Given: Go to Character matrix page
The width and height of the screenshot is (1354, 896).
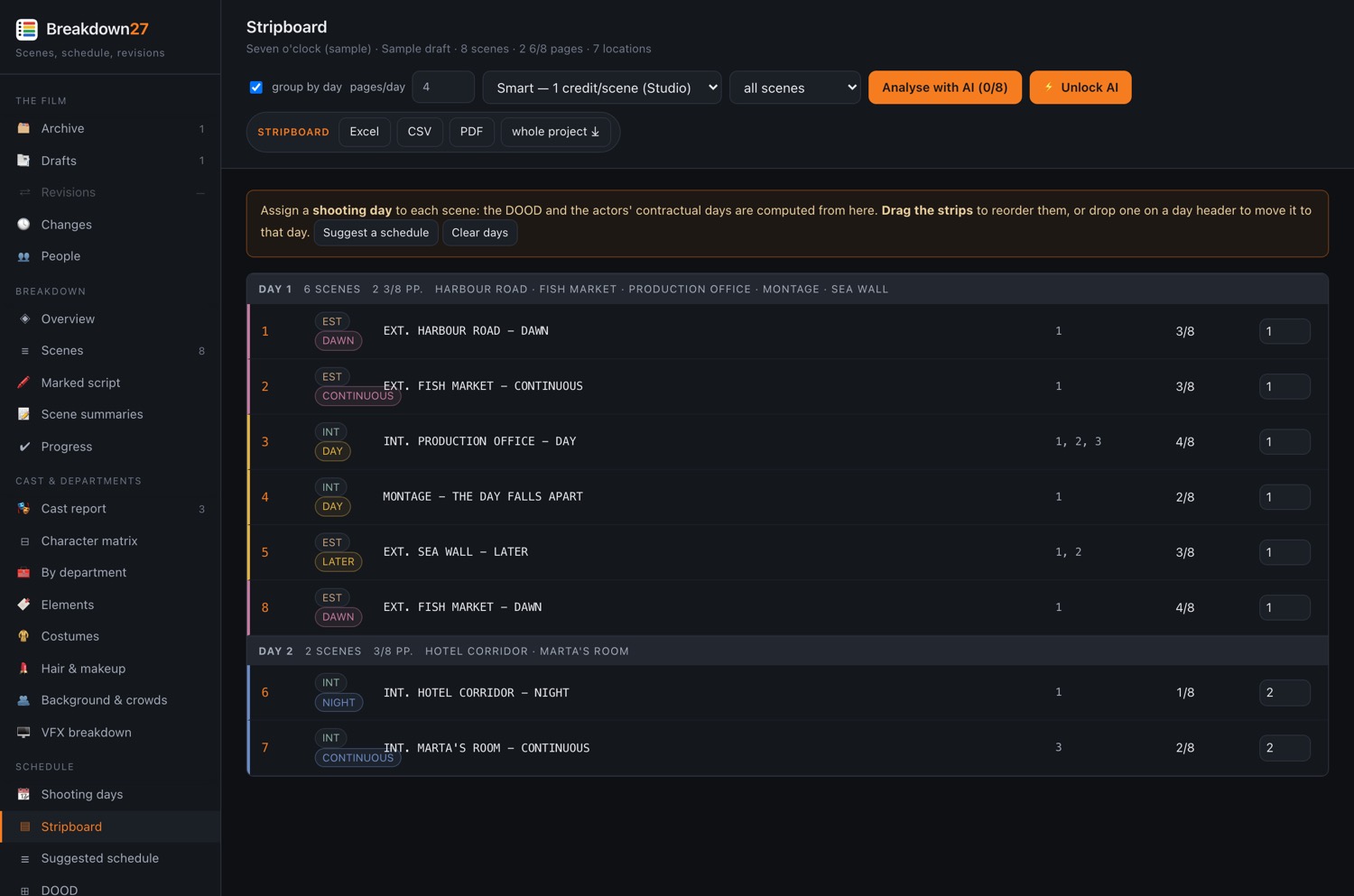Looking at the screenshot, I should (x=110, y=541).
